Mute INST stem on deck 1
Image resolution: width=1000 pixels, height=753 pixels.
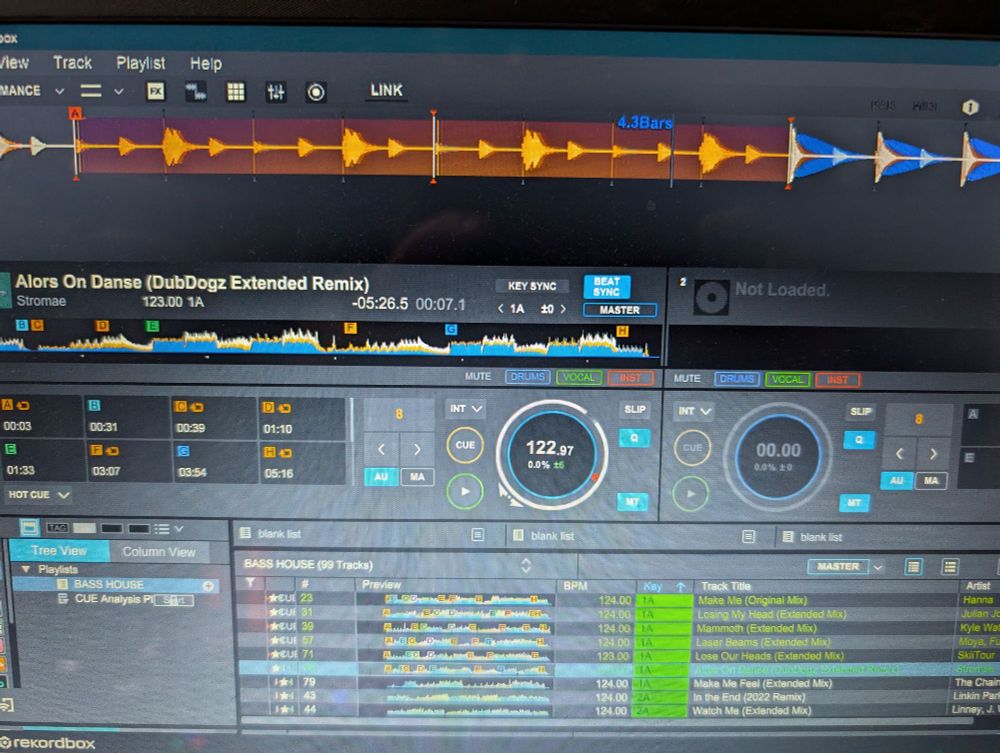pyautogui.click(x=630, y=378)
